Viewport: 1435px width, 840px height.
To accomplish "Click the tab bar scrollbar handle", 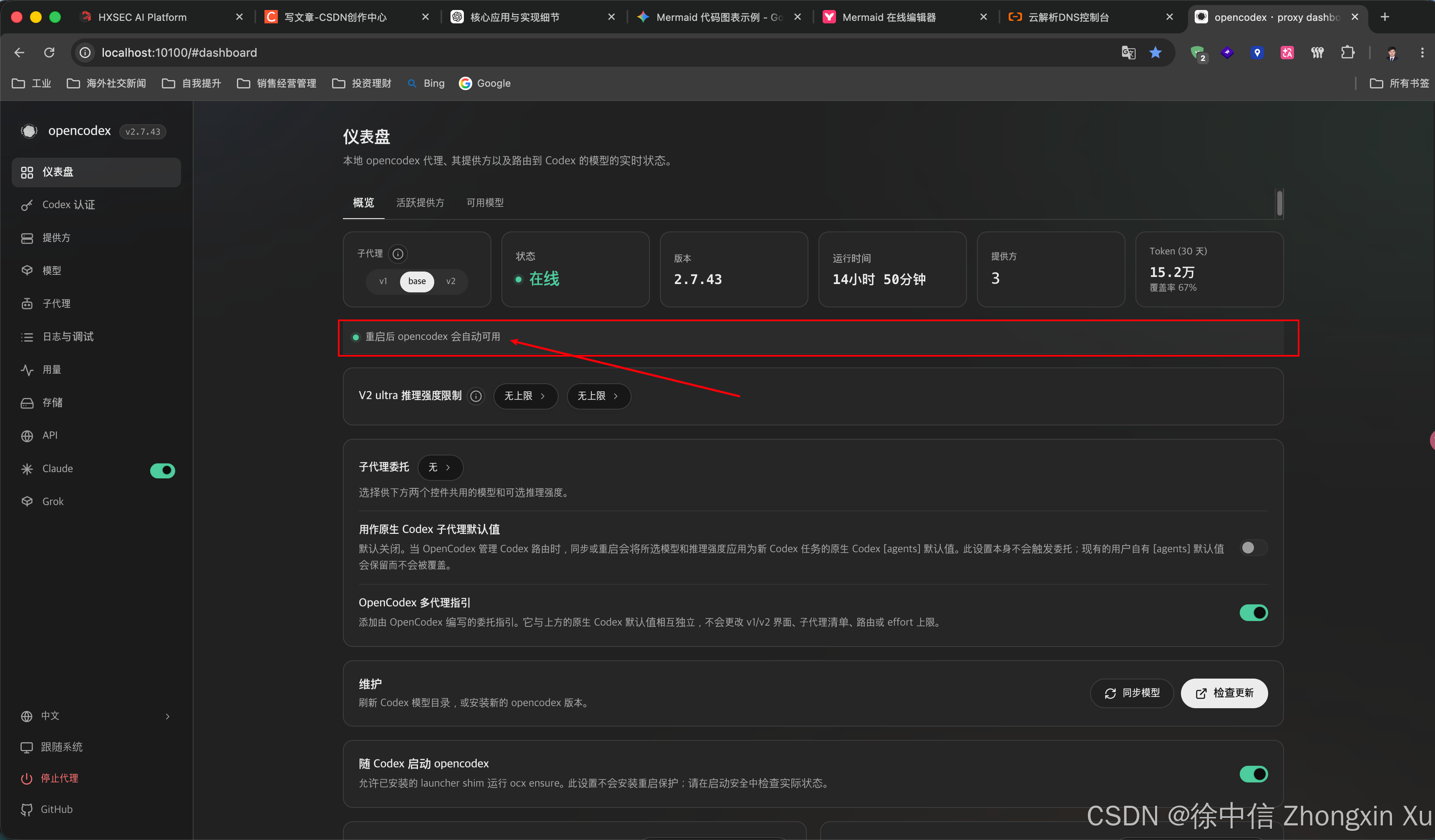I will pos(1279,203).
